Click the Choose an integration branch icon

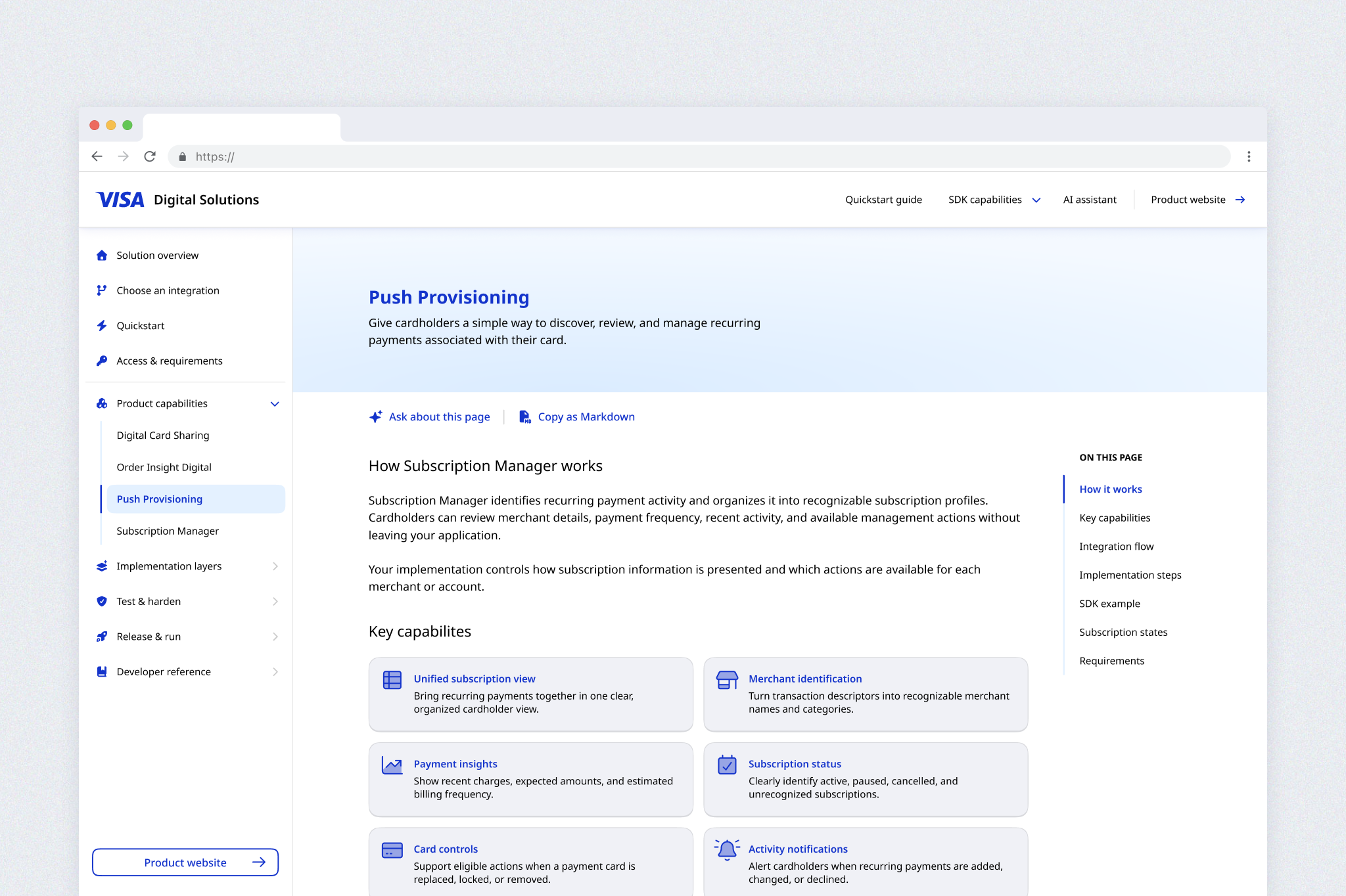click(x=102, y=290)
